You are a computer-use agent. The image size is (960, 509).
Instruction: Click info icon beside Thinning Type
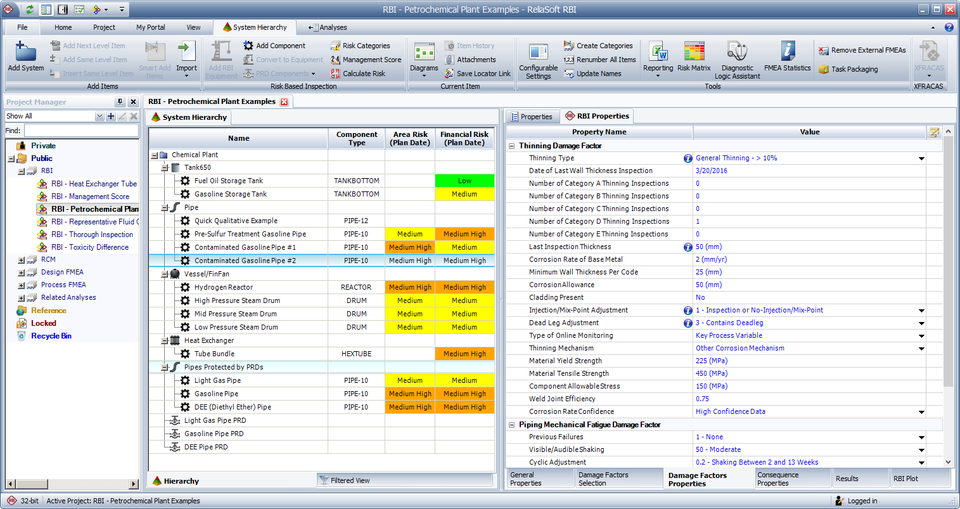point(688,158)
